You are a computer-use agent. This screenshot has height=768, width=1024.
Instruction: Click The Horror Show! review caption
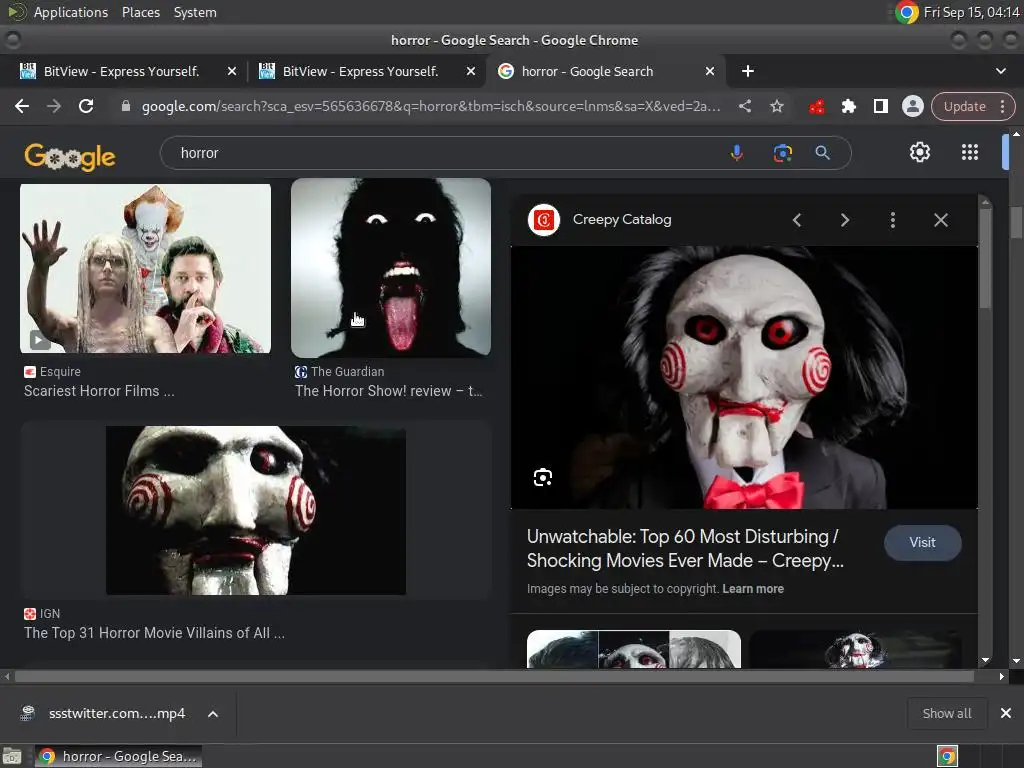pos(389,391)
